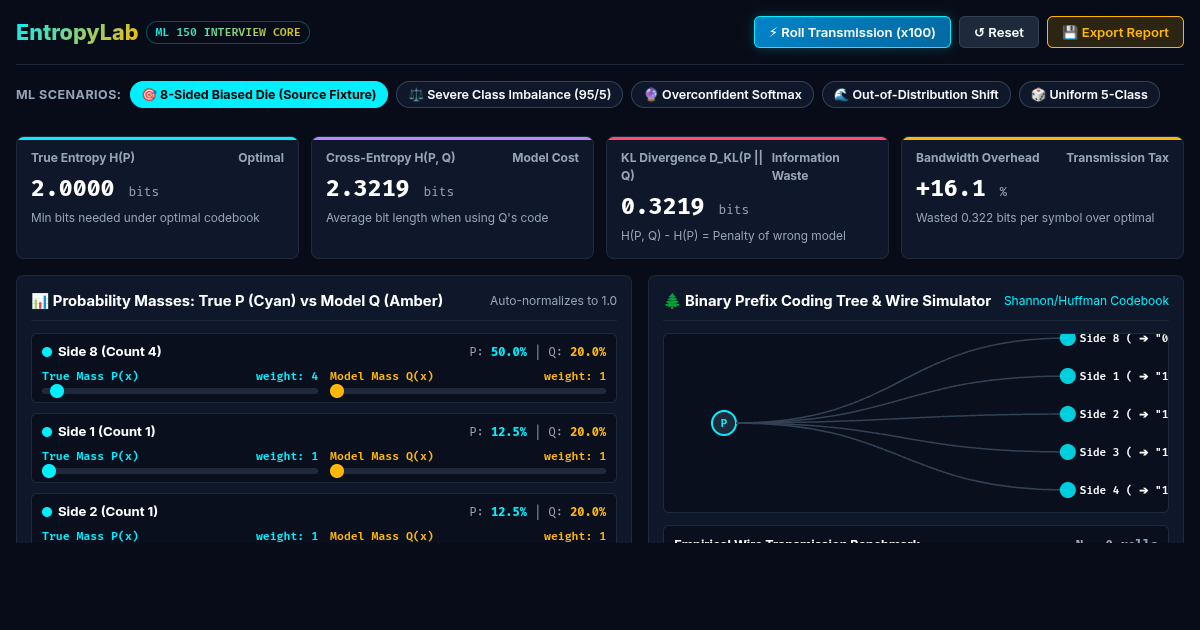Click the Side 2 (Count 1) label
The width and height of the screenshot is (1200, 630).
(x=108, y=511)
